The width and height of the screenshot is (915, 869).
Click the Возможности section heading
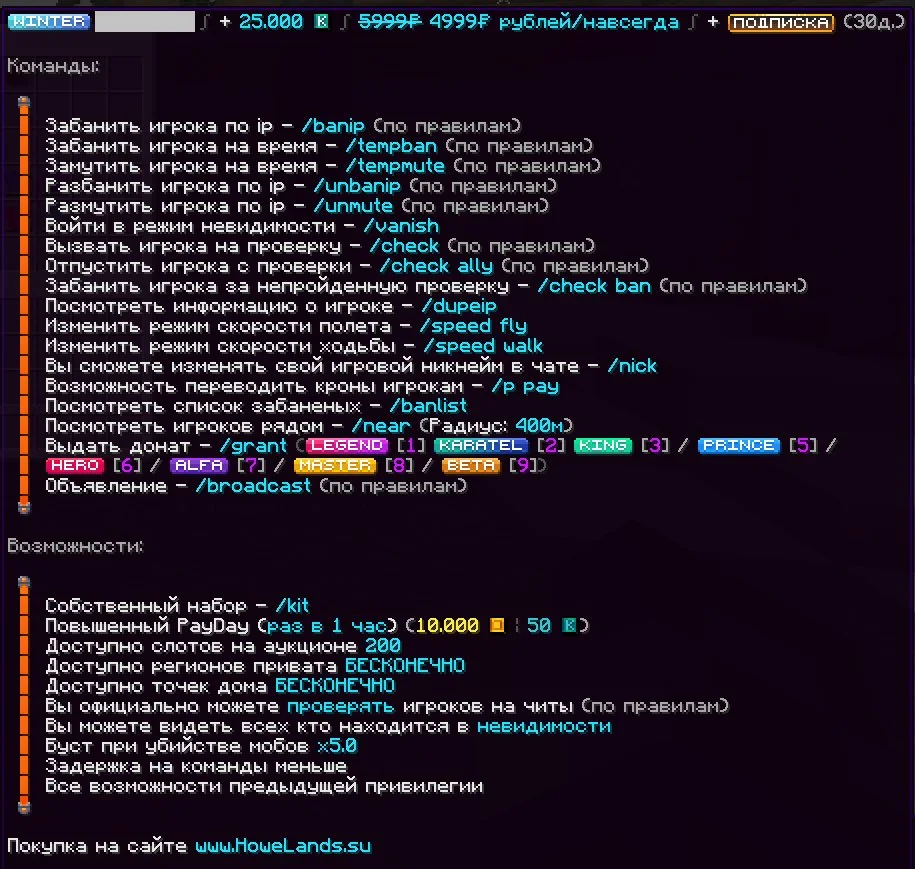(x=75, y=546)
